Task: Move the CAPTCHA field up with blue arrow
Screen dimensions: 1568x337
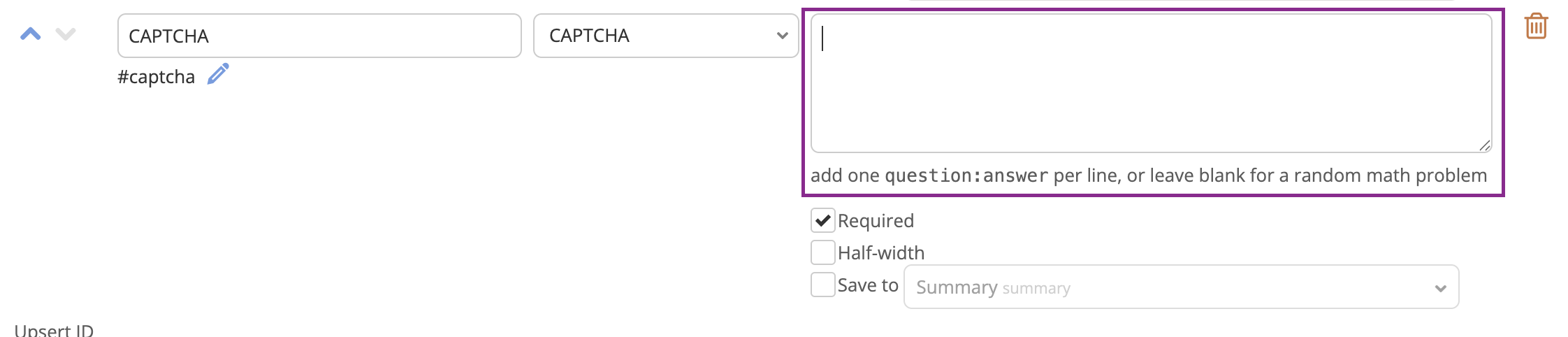Action: pos(31,34)
